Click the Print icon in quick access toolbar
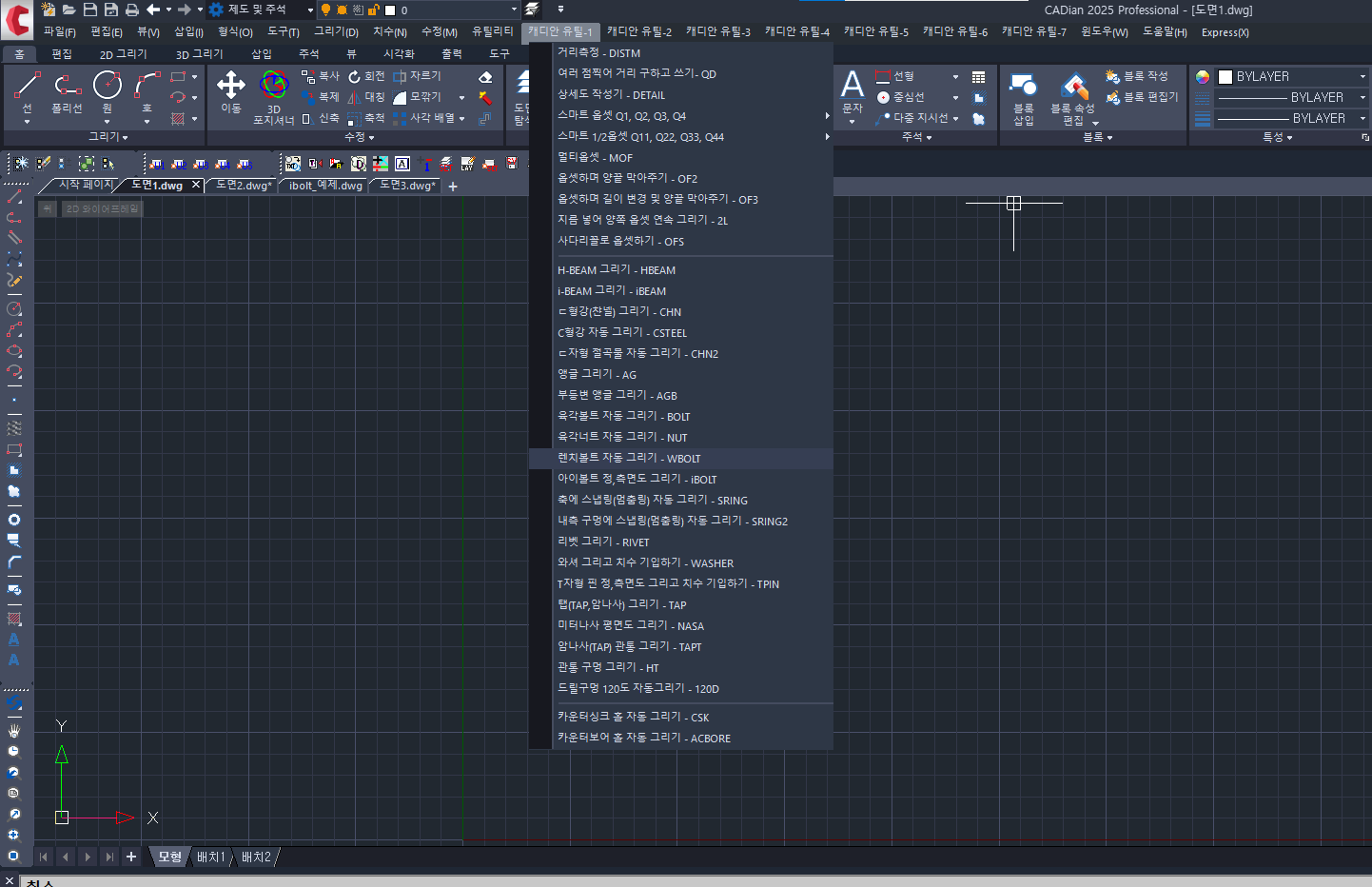 click(131, 10)
